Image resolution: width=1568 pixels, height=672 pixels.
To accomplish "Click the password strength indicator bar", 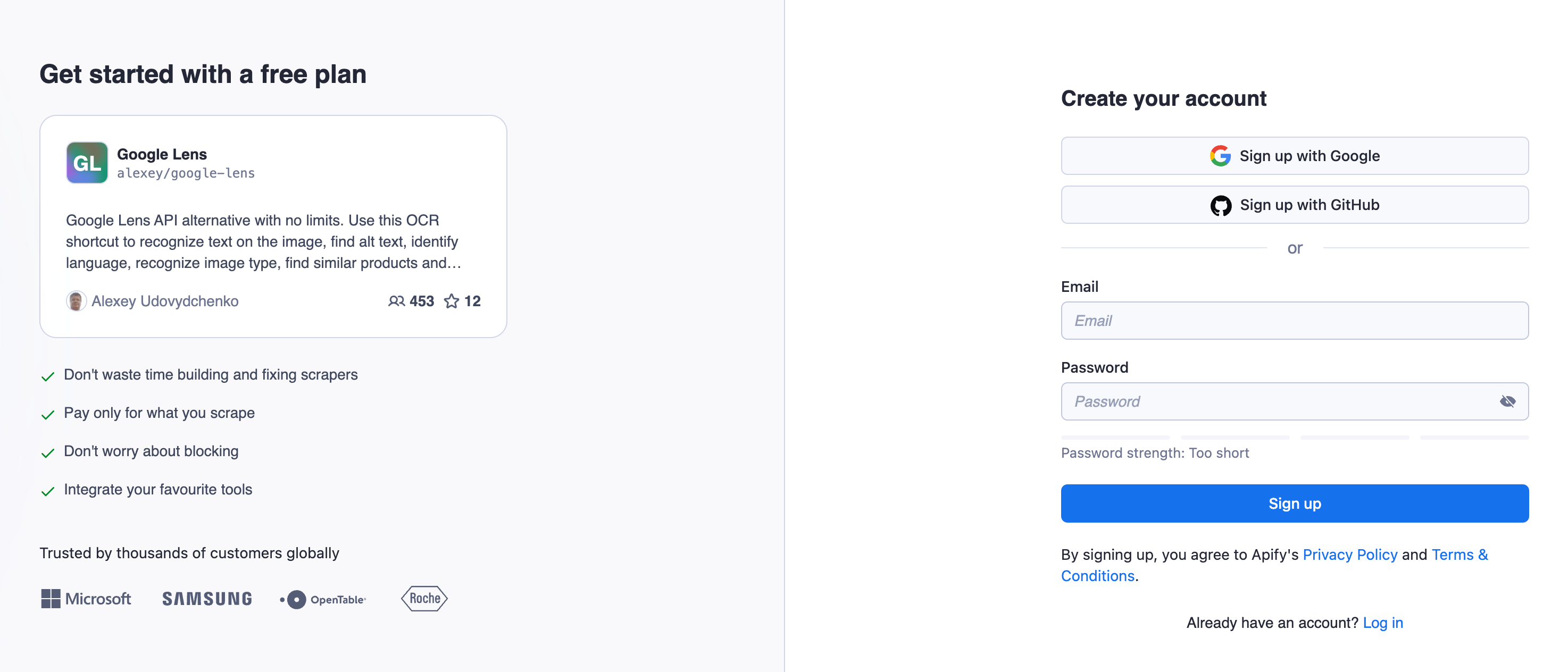I will click(x=1294, y=437).
